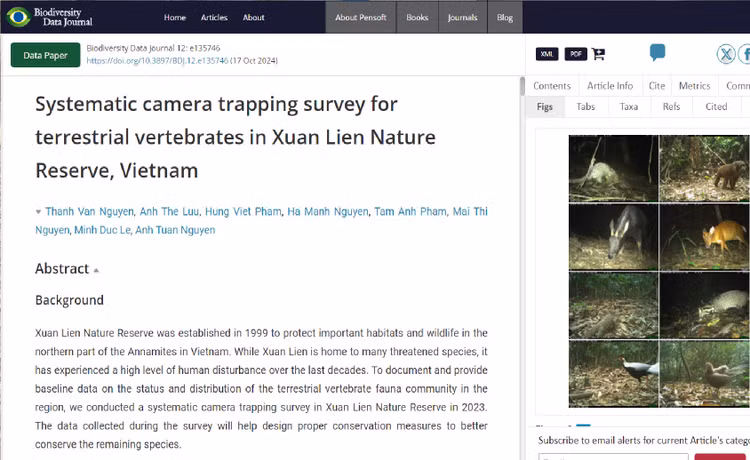
Task: Download the article PDF
Action: click(x=576, y=54)
